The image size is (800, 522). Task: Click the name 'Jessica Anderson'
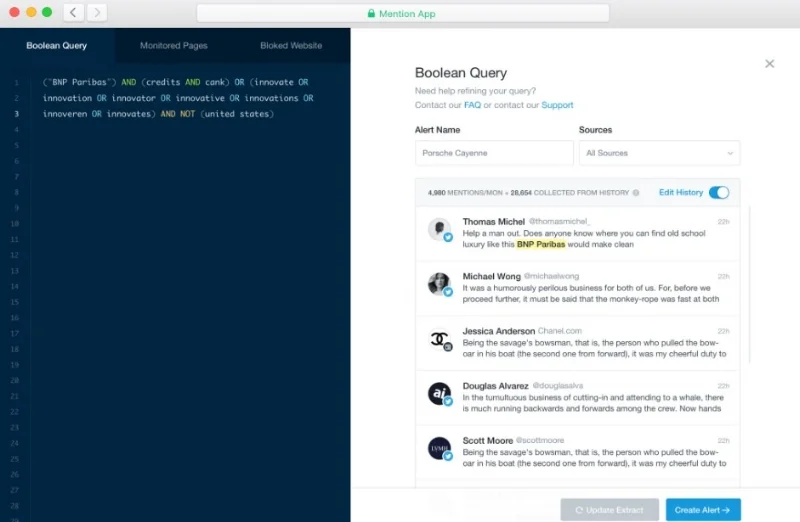[498, 331]
